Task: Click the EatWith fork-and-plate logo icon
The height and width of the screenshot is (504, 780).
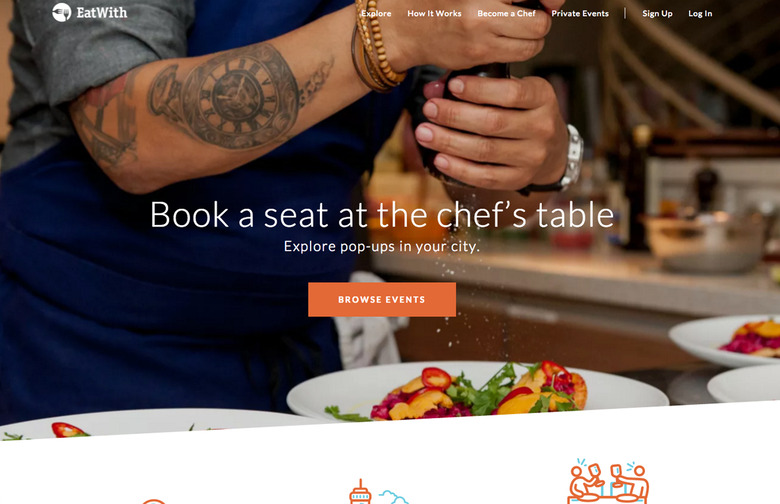Action: [x=62, y=12]
